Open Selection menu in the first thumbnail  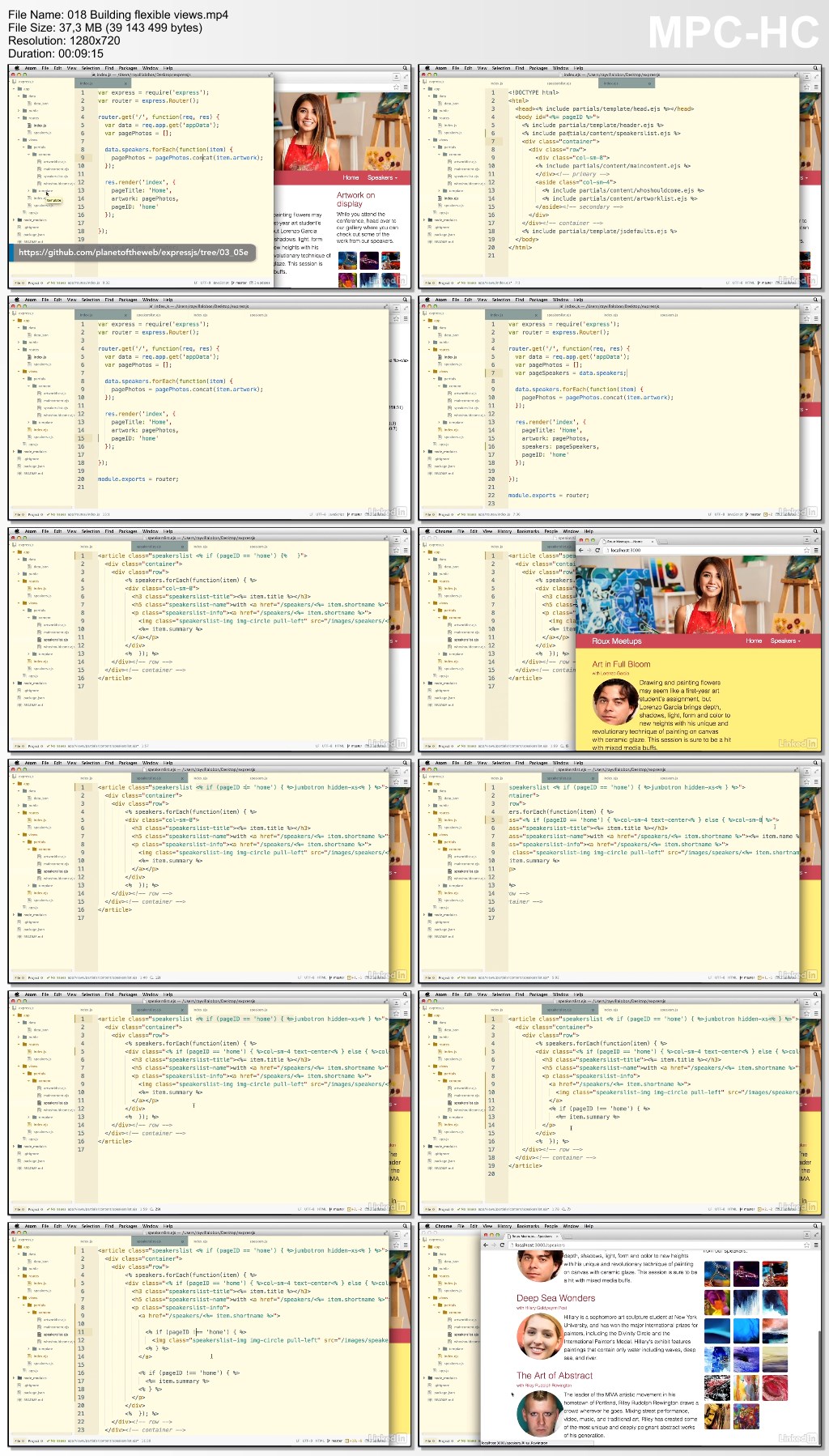(91, 68)
